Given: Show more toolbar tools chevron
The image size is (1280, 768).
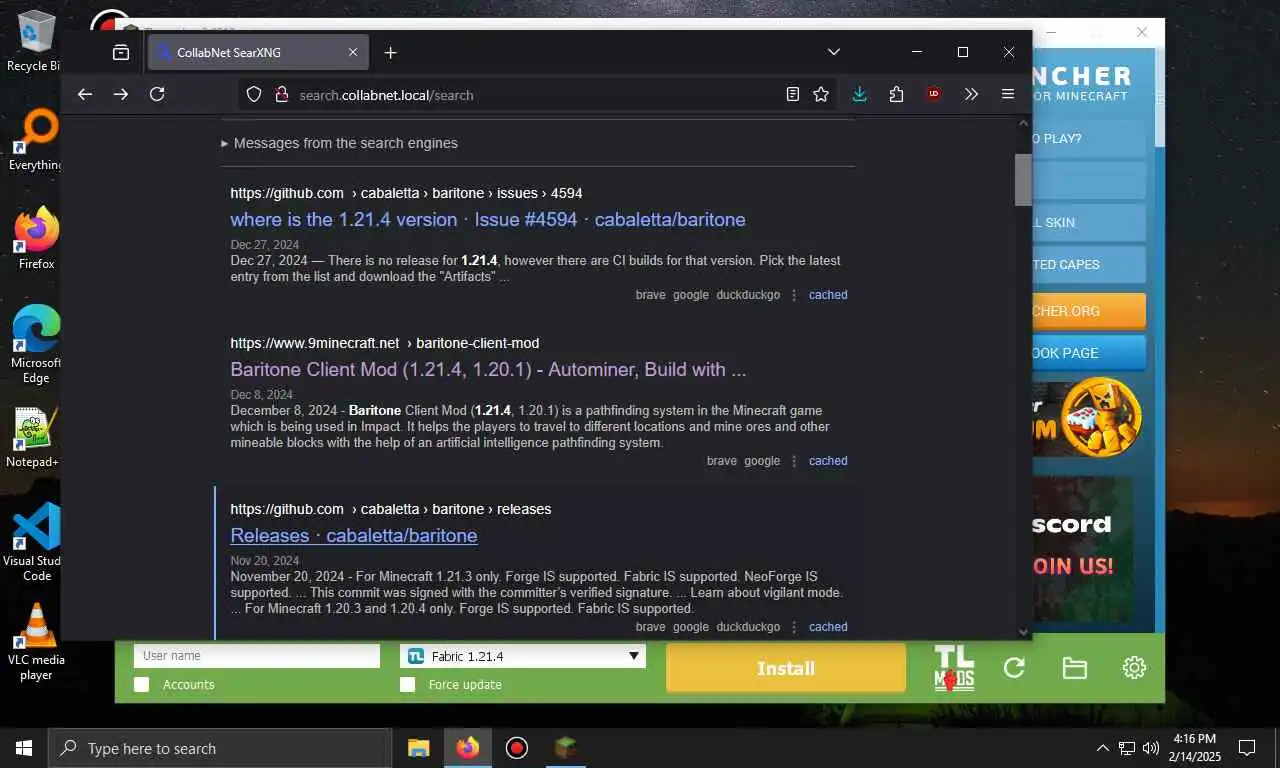Looking at the screenshot, I should click(971, 94).
